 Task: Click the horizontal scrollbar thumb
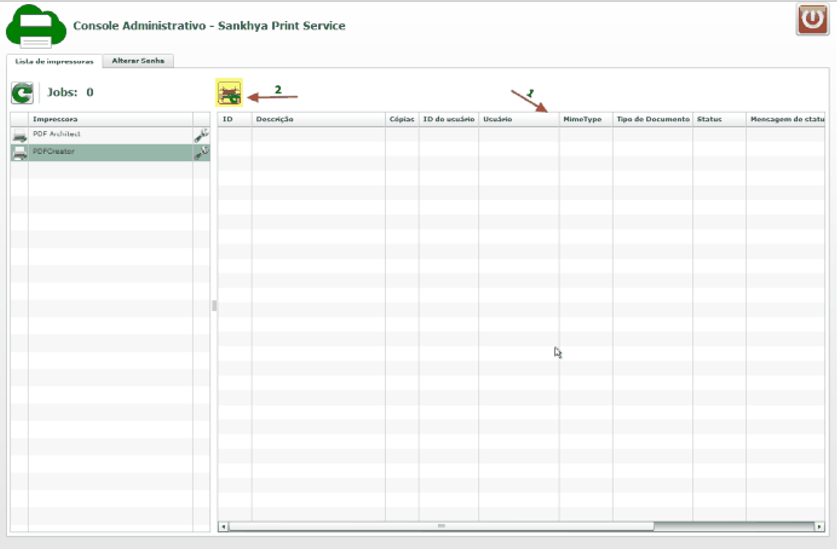point(441,527)
